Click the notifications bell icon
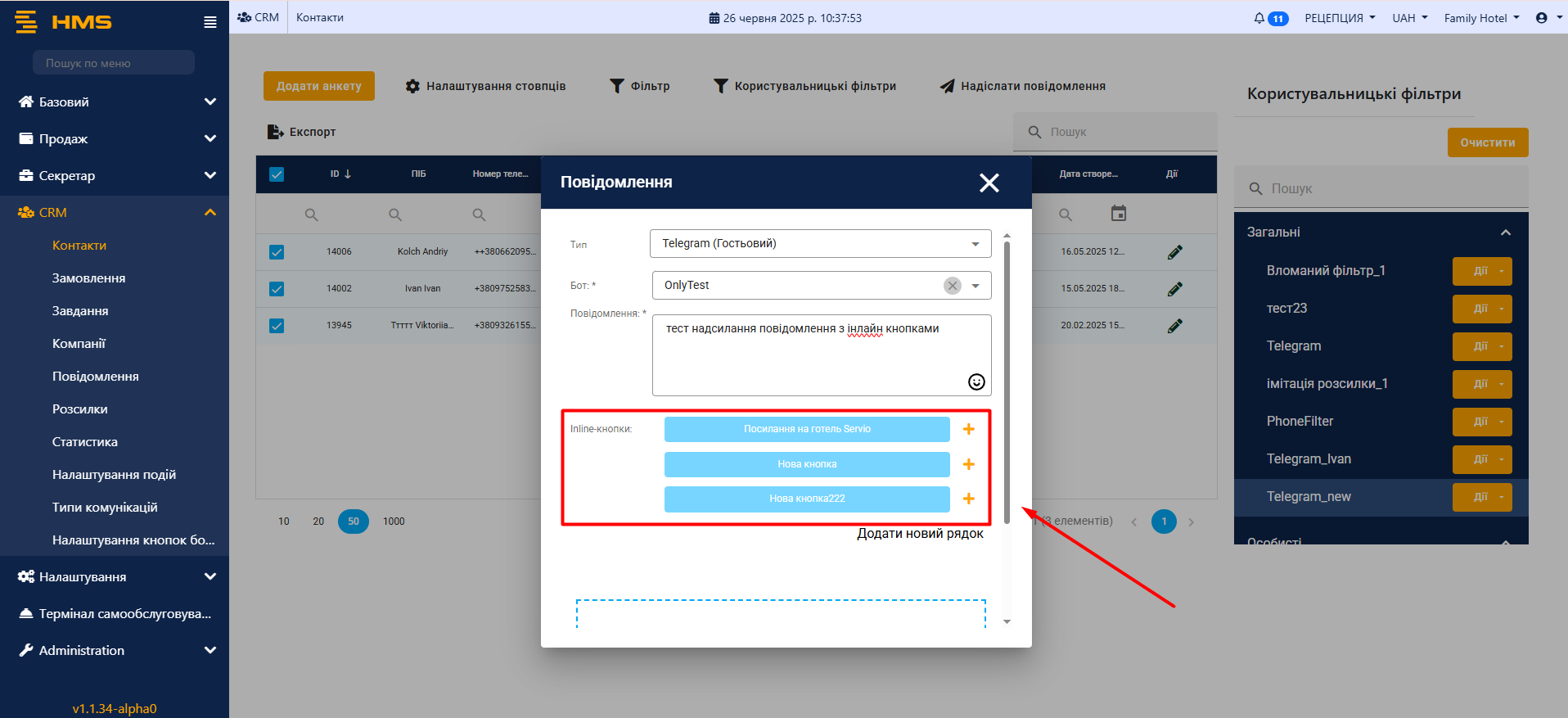 click(1259, 18)
